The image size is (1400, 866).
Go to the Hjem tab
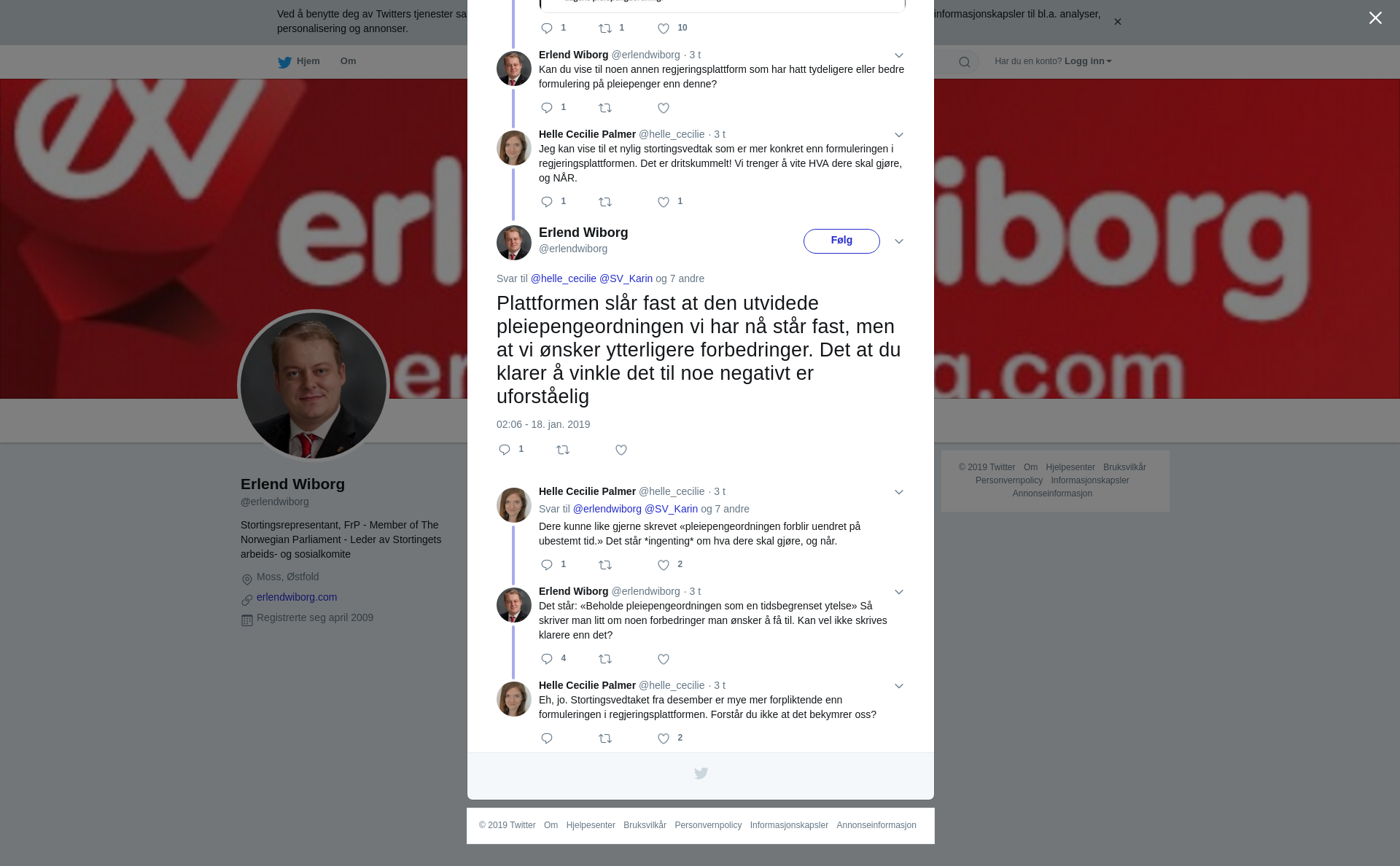click(x=299, y=62)
